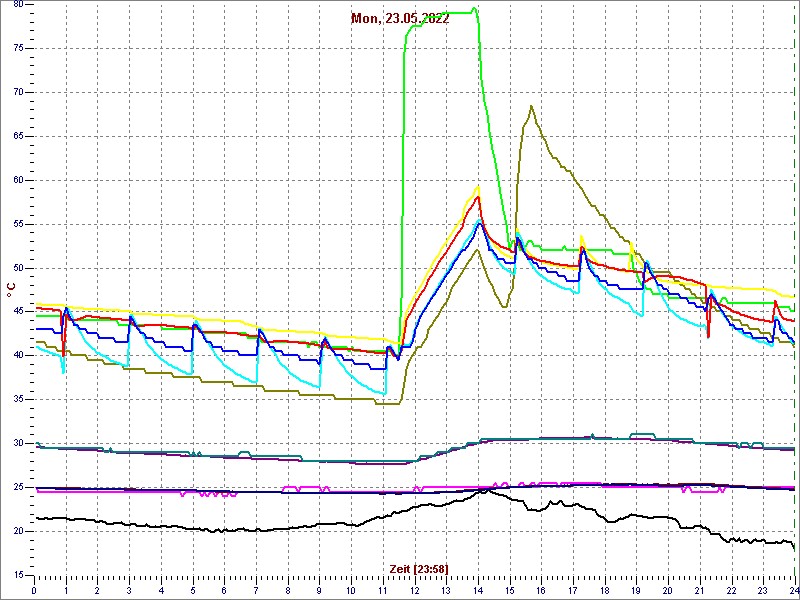Select the 55 label on the temperature axis
This screenshot has width=800, height=600.
(x=18, y=224)
